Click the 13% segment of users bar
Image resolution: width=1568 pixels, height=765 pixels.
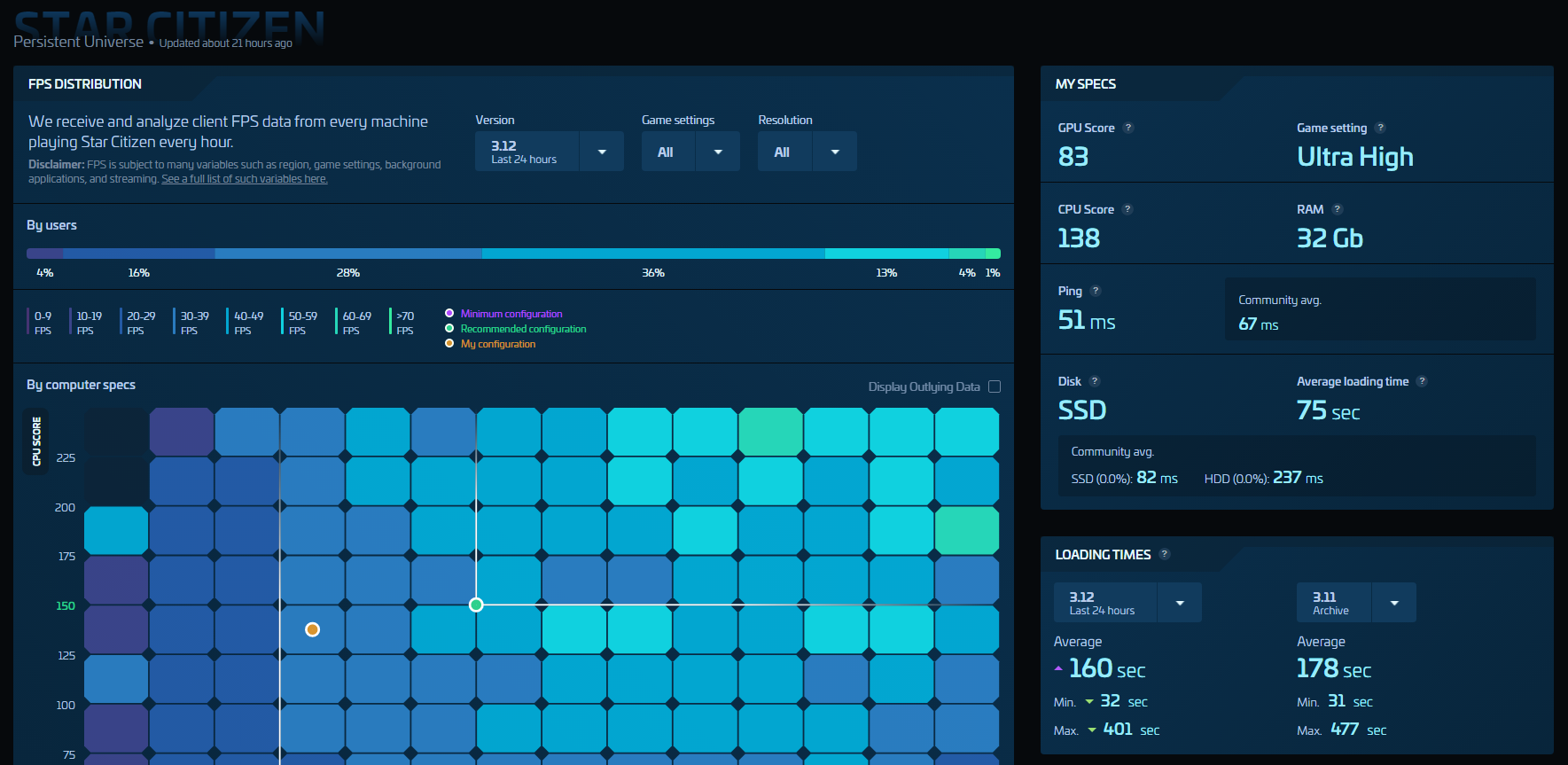coord(887,254)
